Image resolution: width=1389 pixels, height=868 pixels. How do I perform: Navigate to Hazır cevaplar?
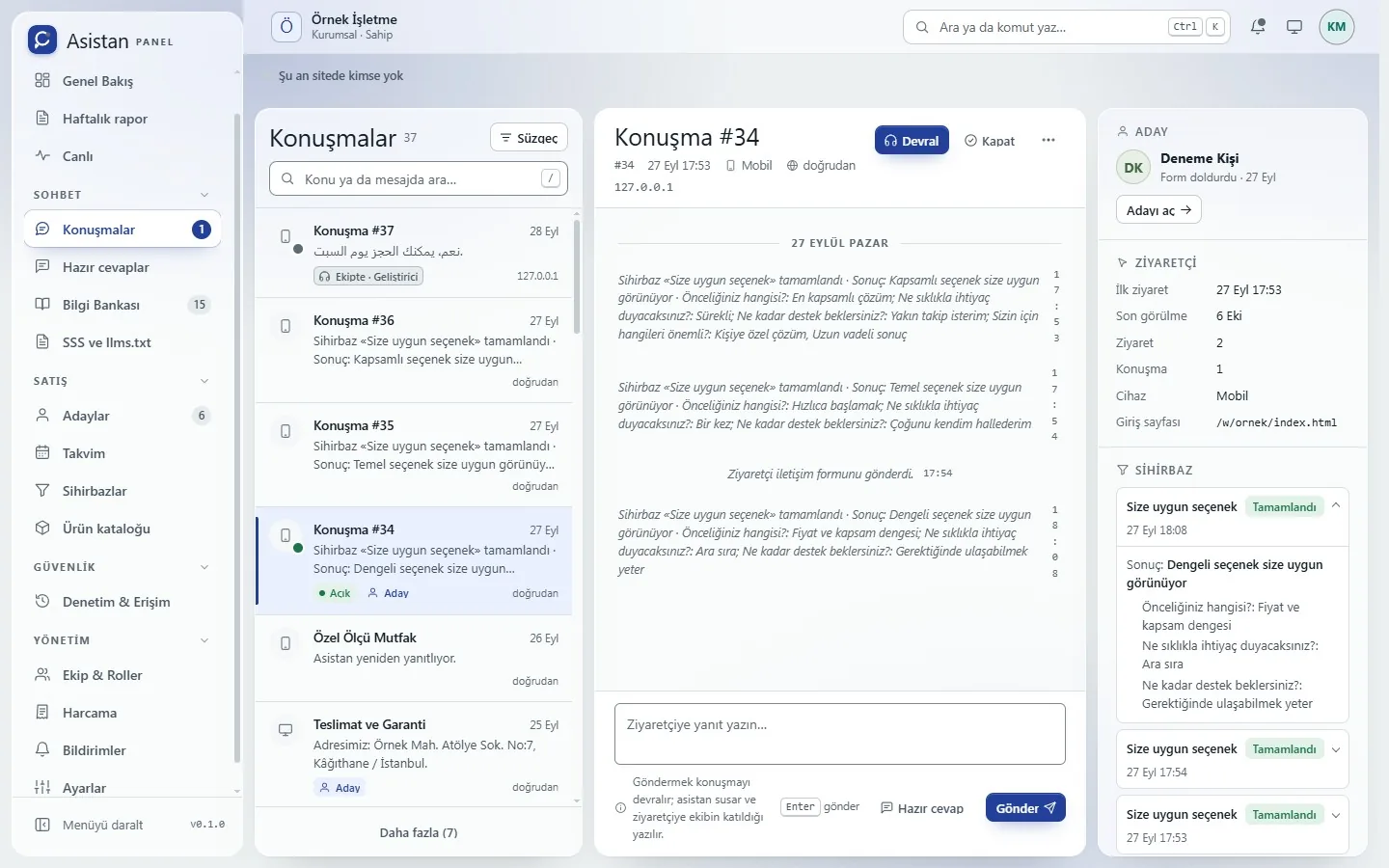(123, 267)
